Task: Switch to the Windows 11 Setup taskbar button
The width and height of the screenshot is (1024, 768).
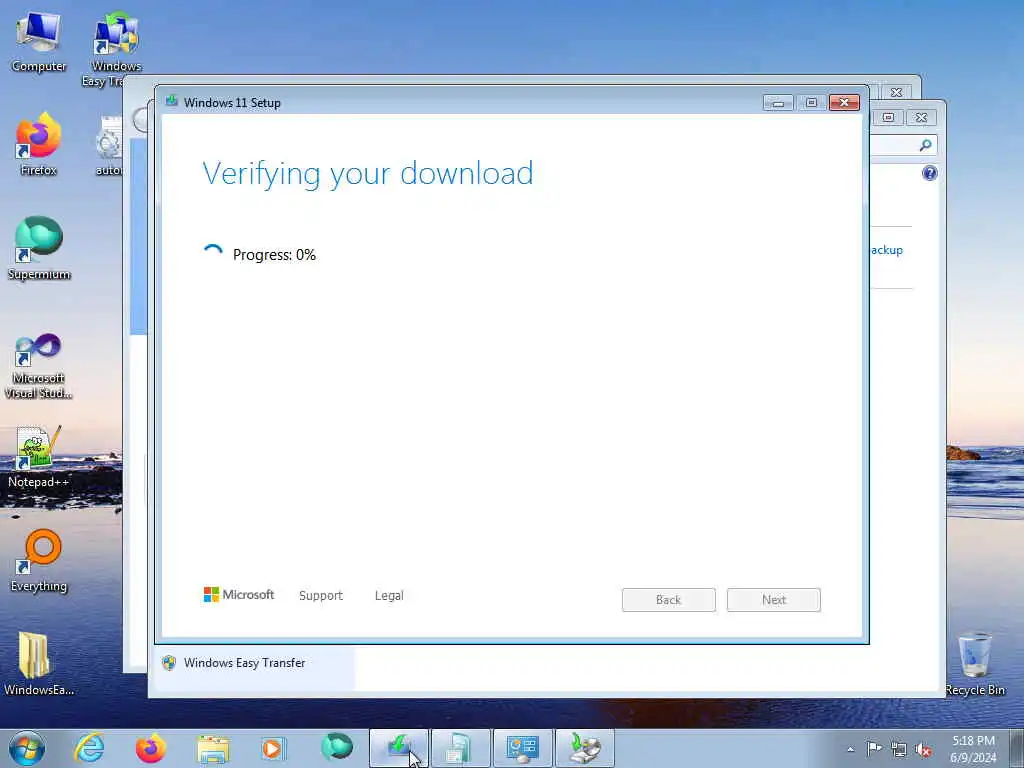Action: coord(399,748)
